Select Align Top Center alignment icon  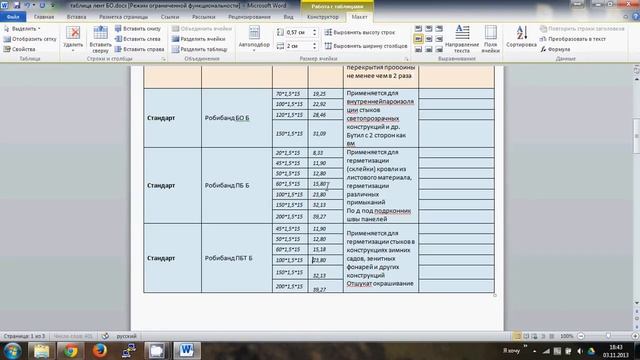click(x=429, y=29)
